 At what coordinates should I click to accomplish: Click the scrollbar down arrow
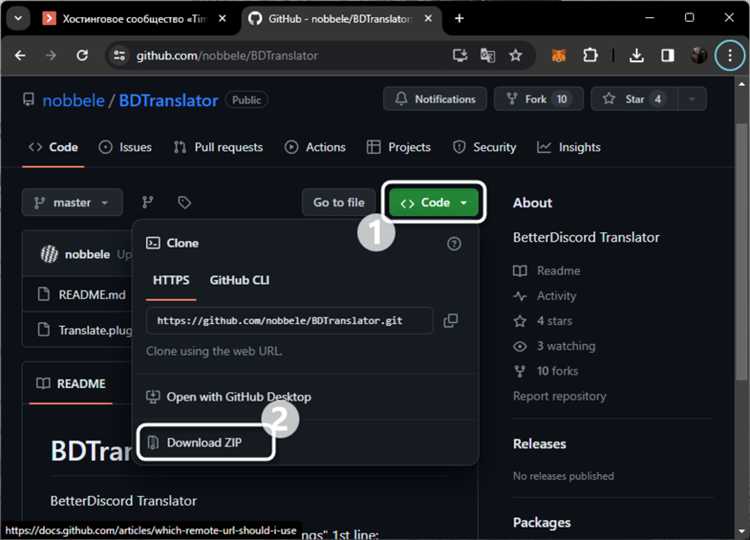(741, 531)
